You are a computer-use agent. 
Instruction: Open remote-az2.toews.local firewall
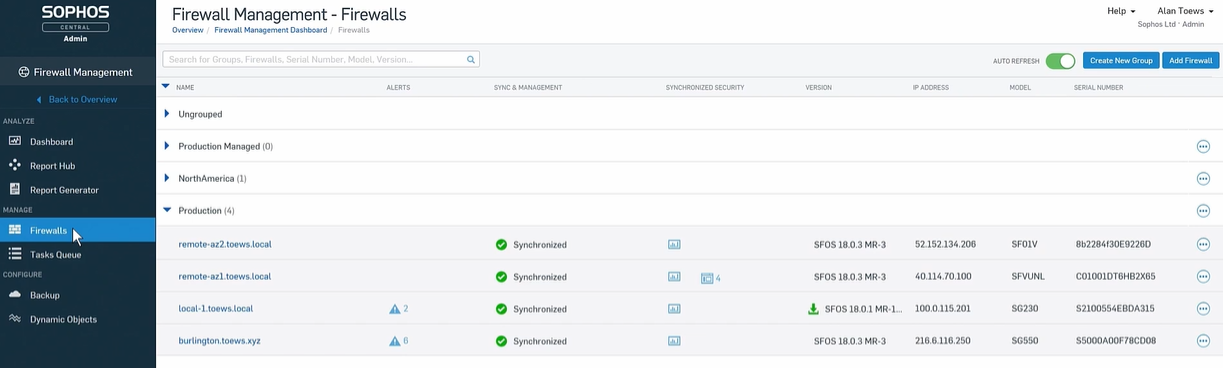point(225,244)
